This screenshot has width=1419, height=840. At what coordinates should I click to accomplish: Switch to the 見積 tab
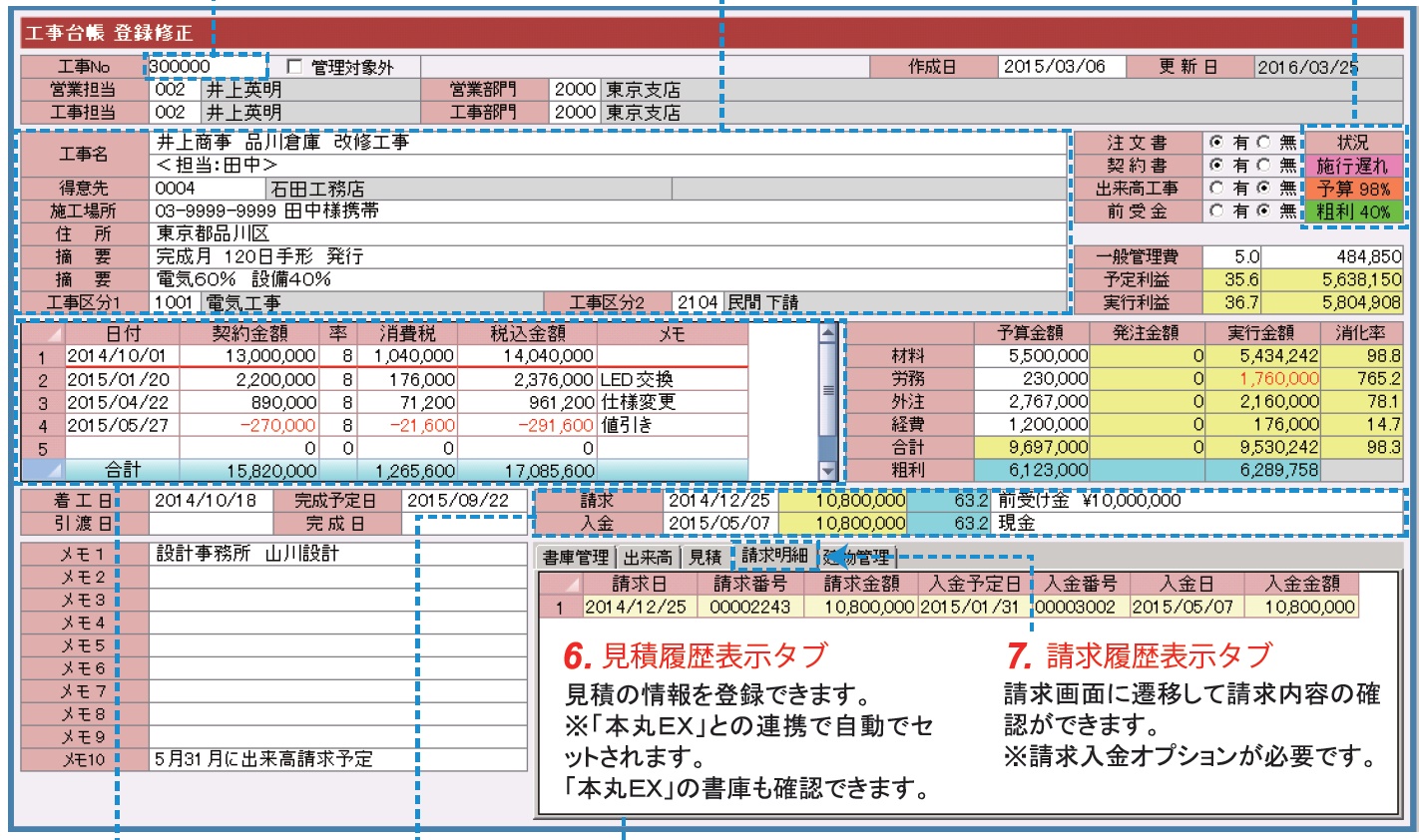[x=705, y=558]
